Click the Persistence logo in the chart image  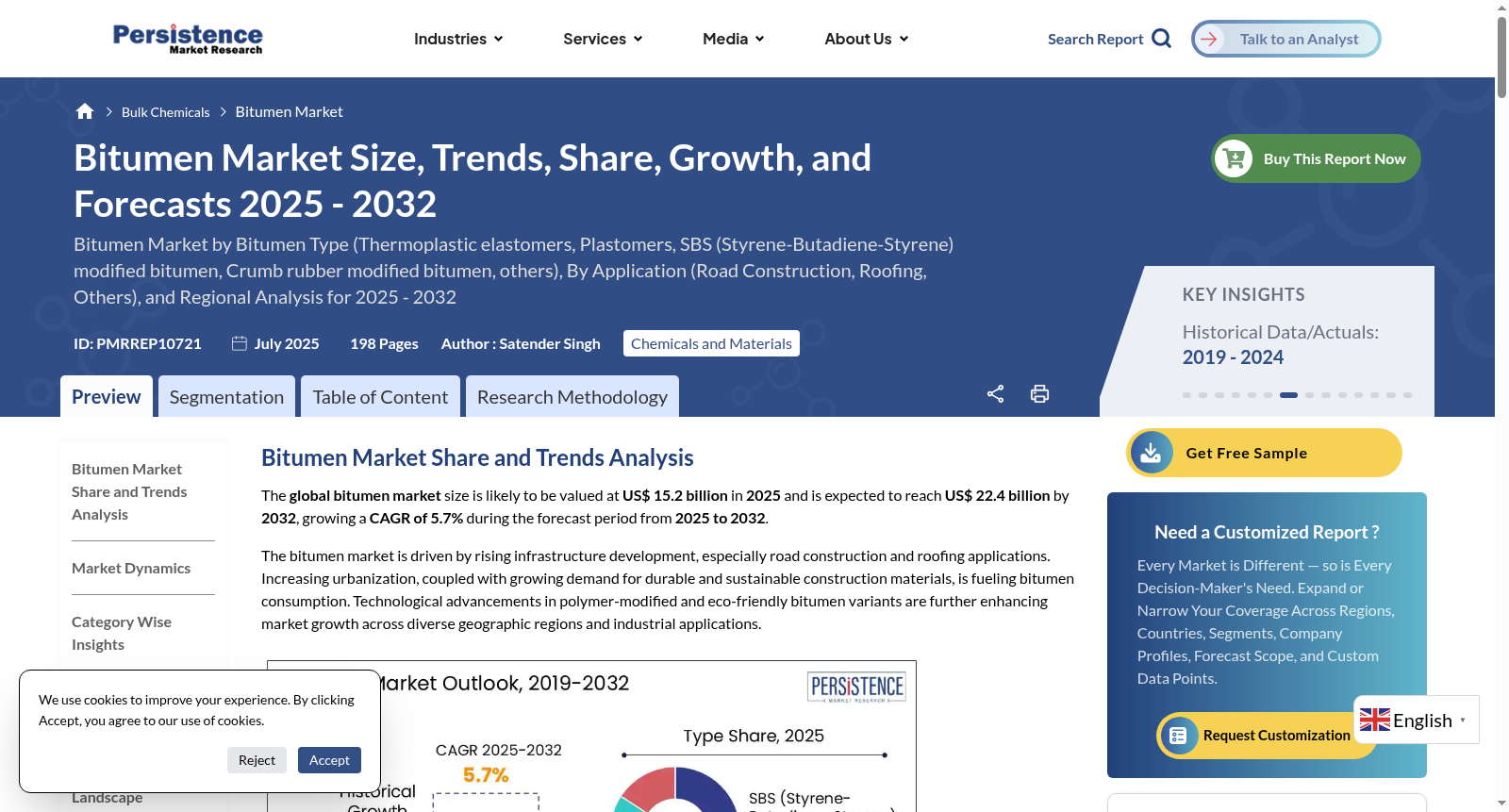(857, 687)
